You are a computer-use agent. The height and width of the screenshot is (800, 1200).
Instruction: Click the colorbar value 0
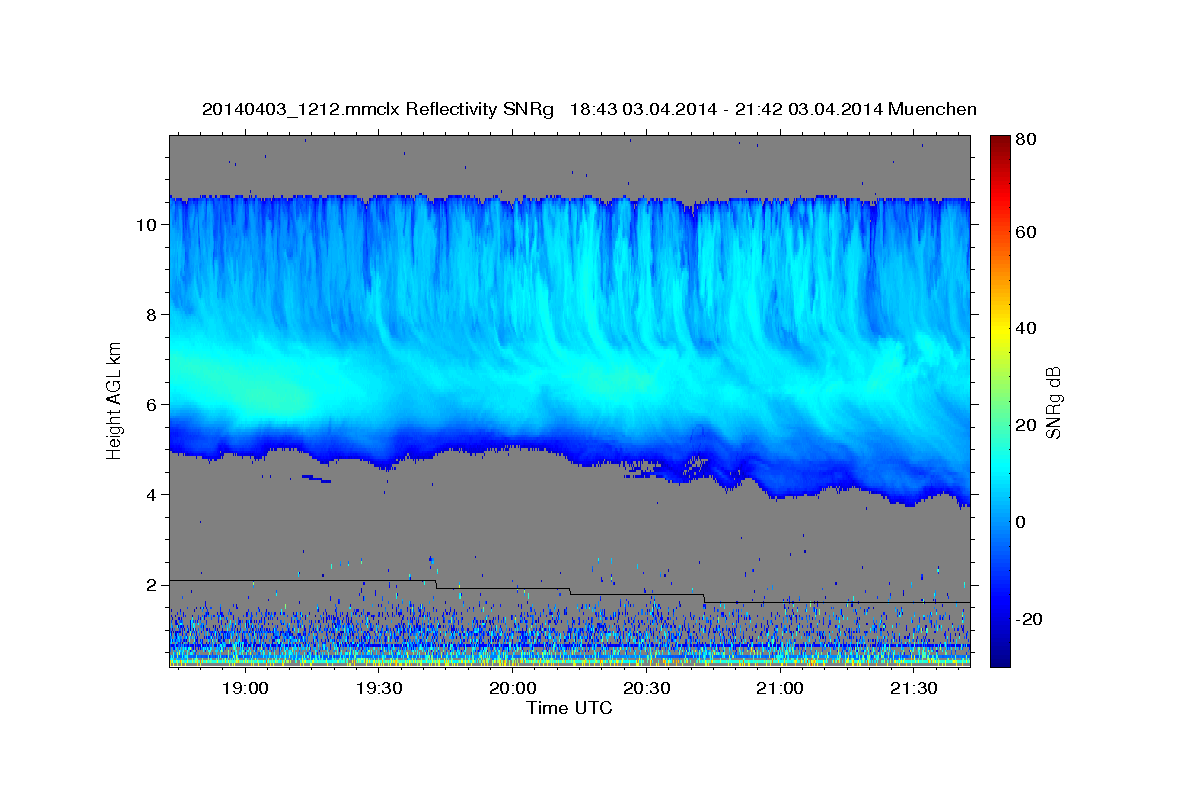point(1022,522)
